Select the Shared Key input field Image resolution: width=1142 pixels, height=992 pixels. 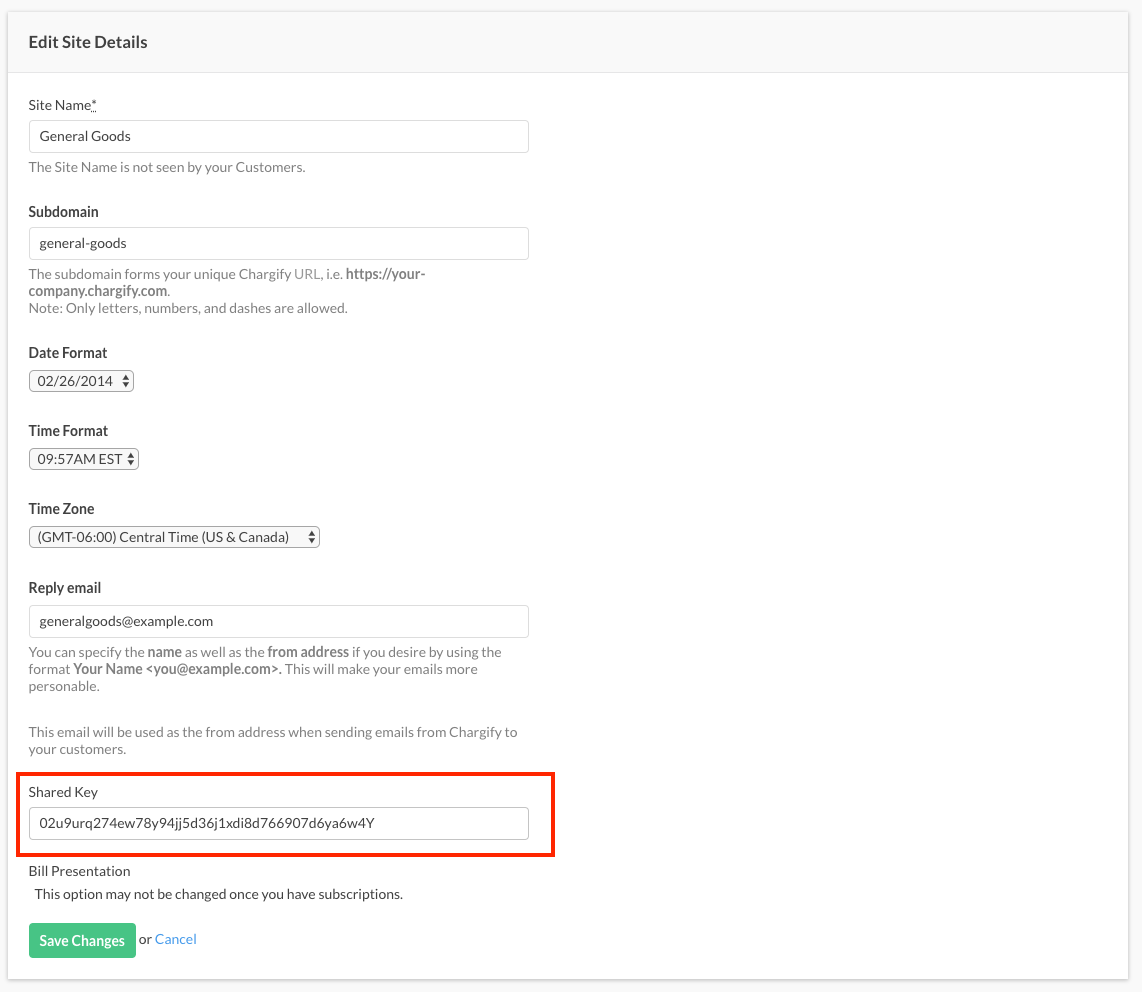tap(278, 823)
